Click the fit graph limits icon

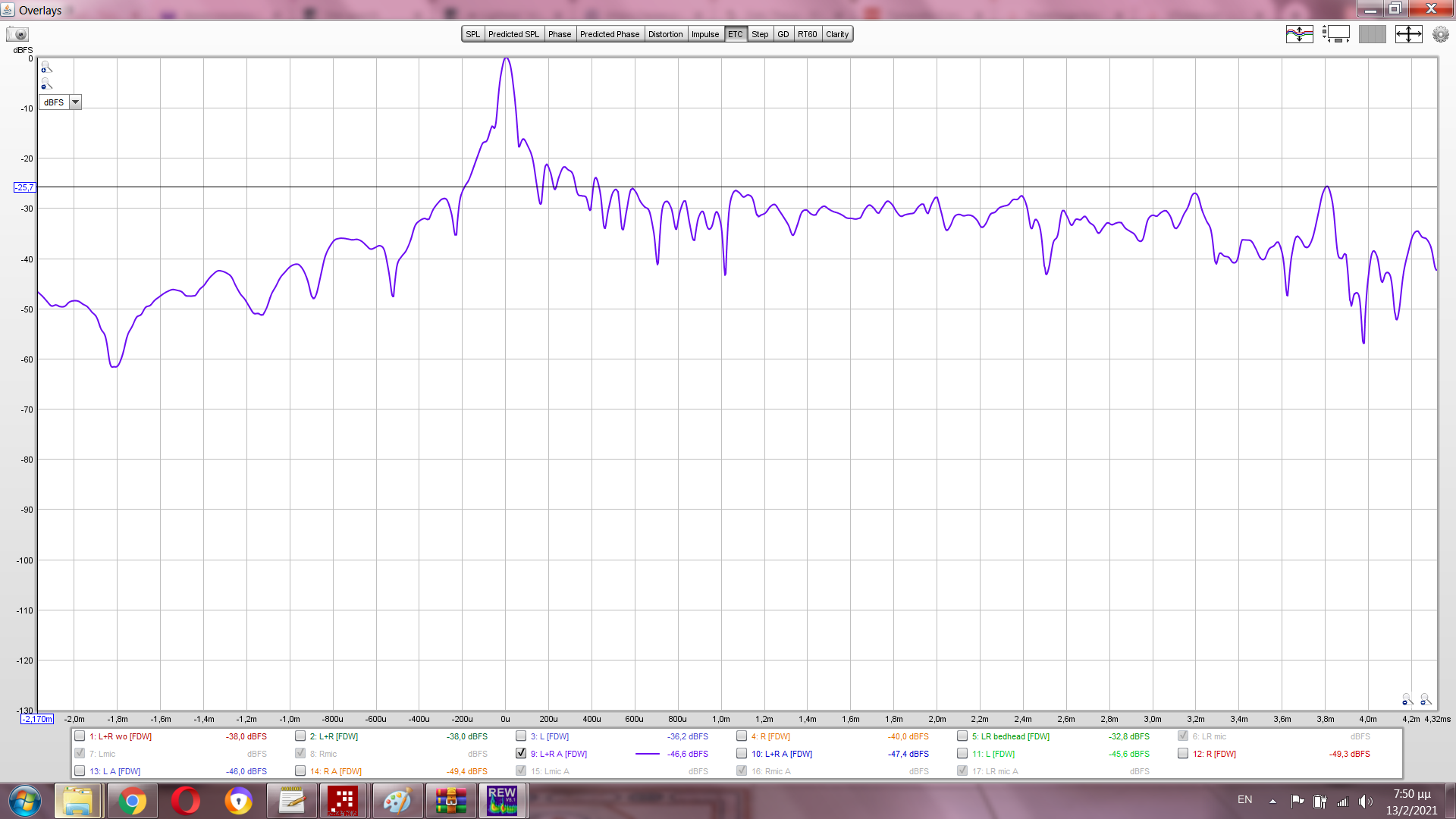1408,34
